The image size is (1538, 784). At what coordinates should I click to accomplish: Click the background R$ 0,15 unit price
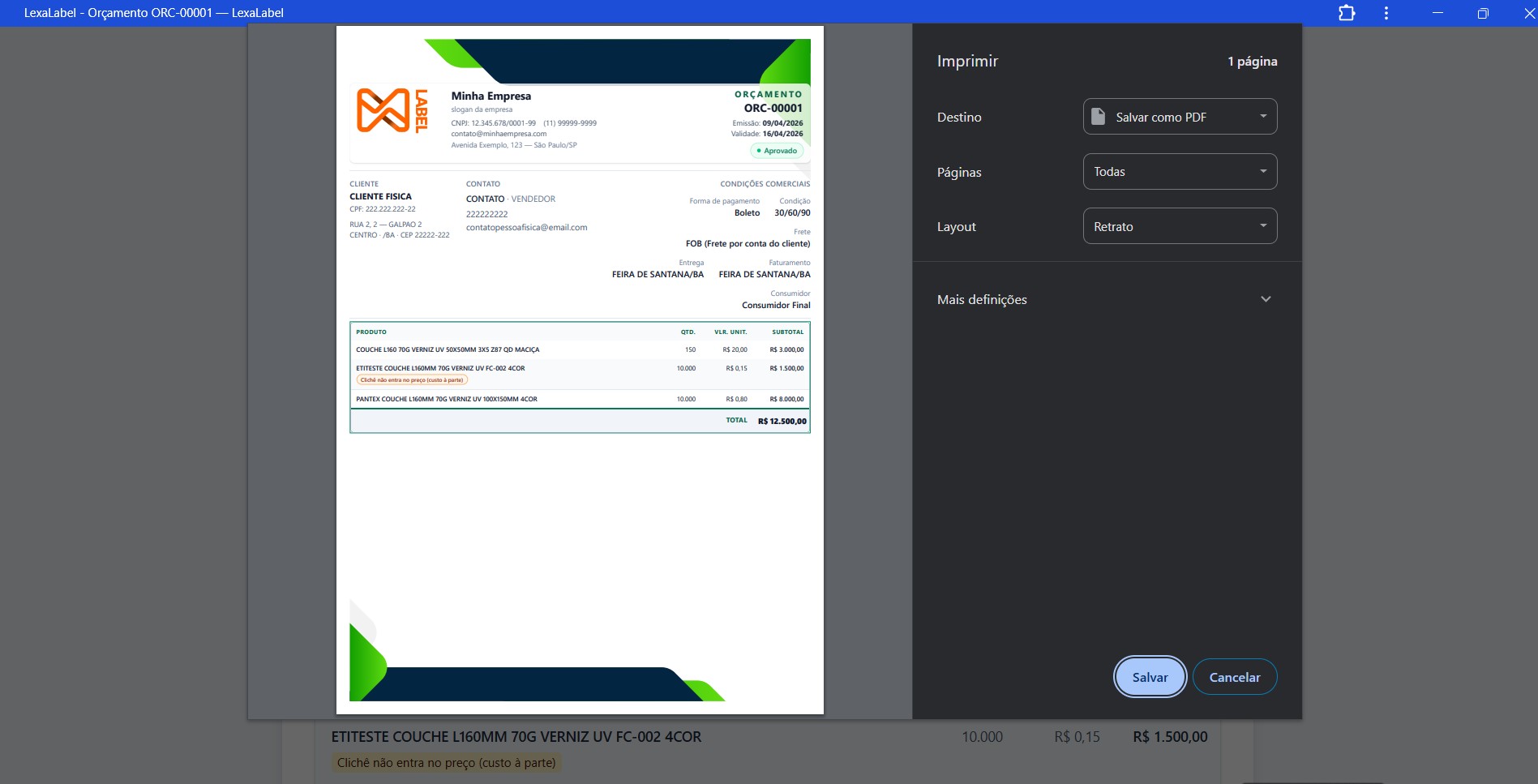1077,737
